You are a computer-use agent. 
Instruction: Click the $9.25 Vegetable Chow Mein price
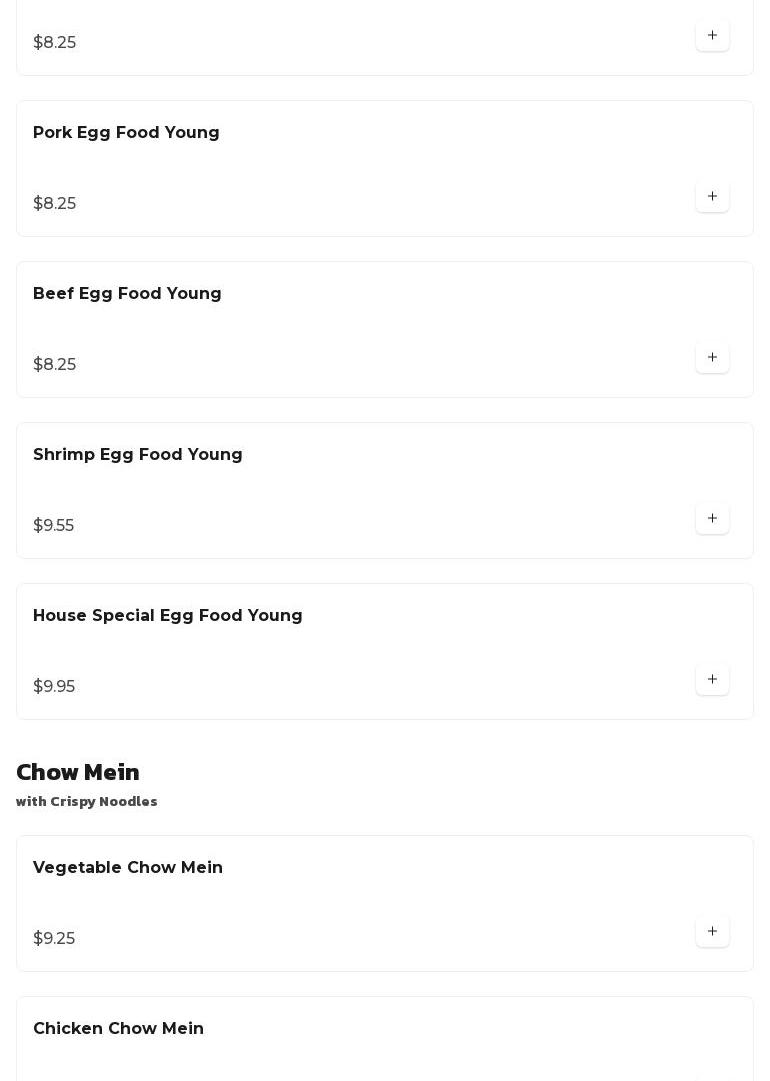point(54,939)
